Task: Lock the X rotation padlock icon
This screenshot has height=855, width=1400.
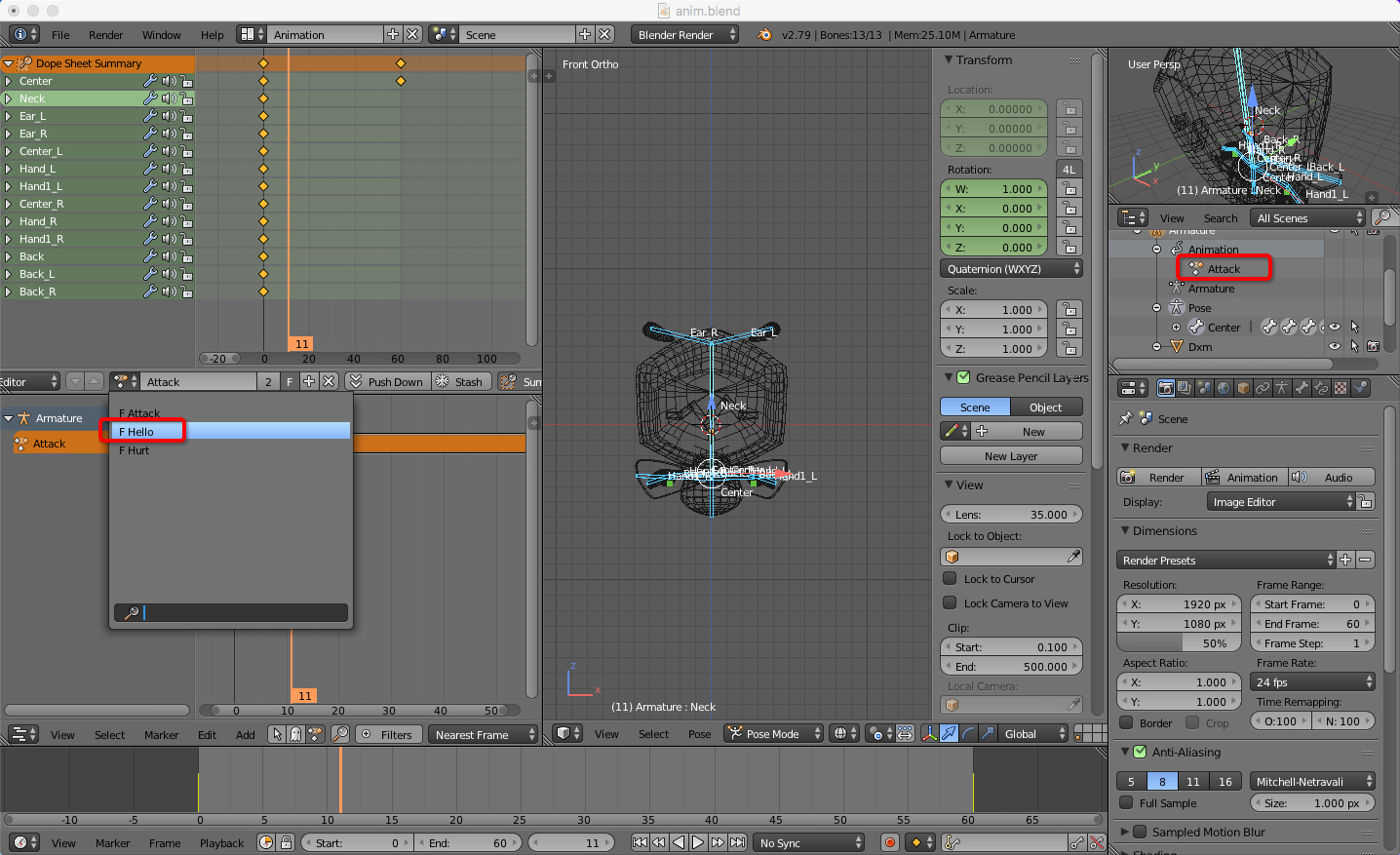Action: [x=1069, y=208]
